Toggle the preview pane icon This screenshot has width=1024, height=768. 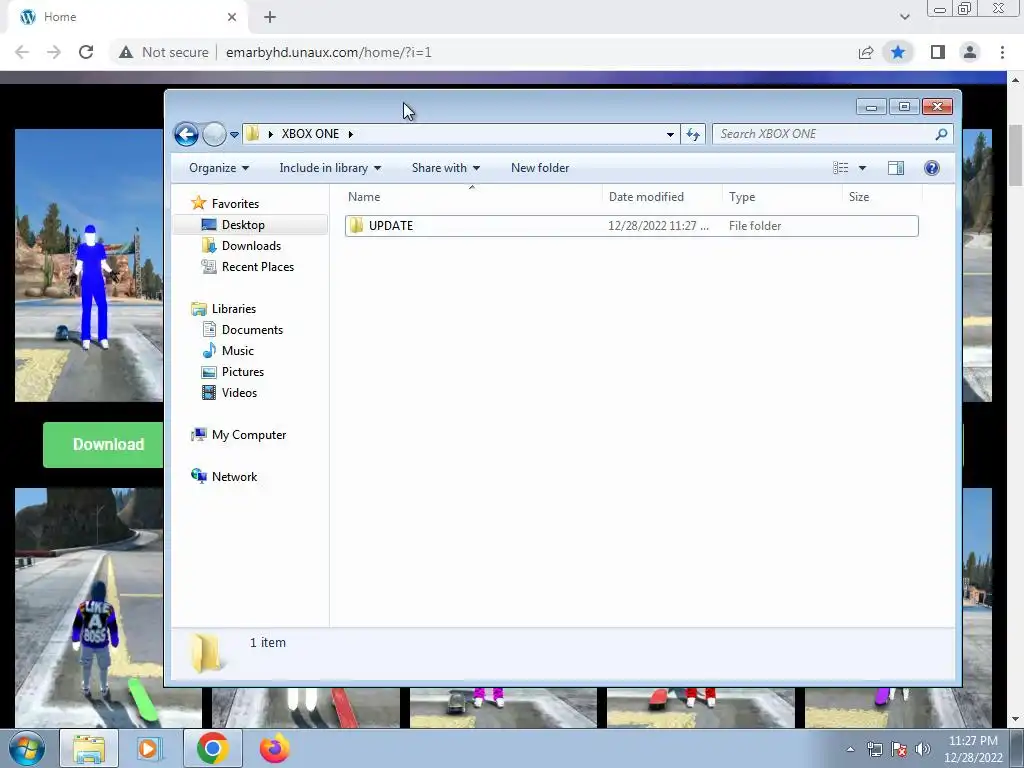[896, 168]
